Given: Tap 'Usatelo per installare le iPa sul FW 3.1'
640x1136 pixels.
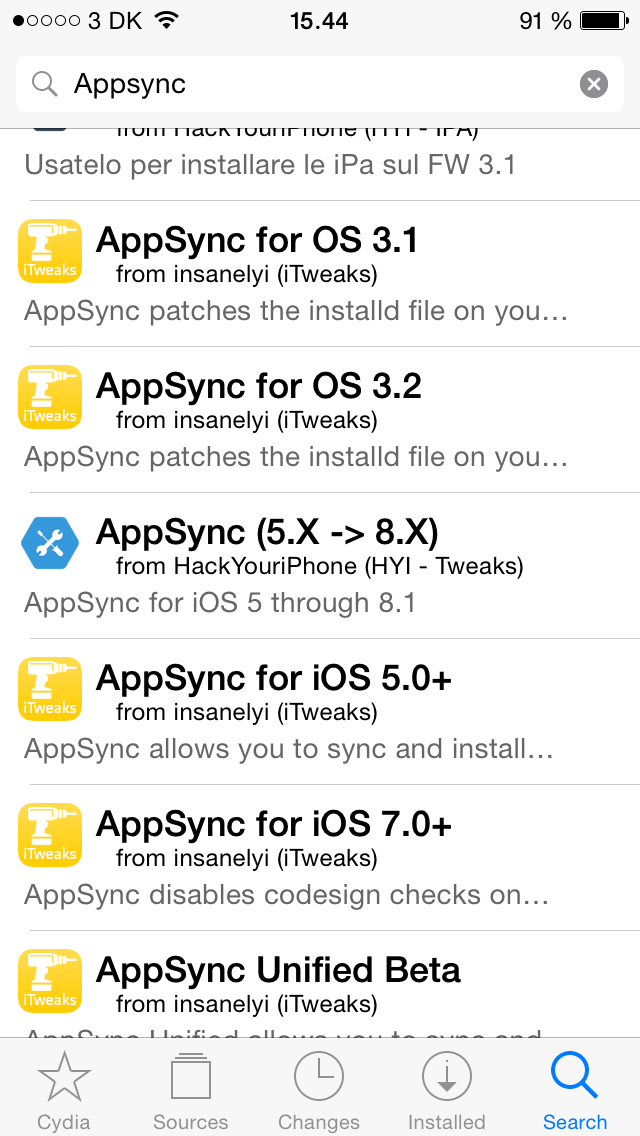Looking at the screenshot, I should (270, 166).
